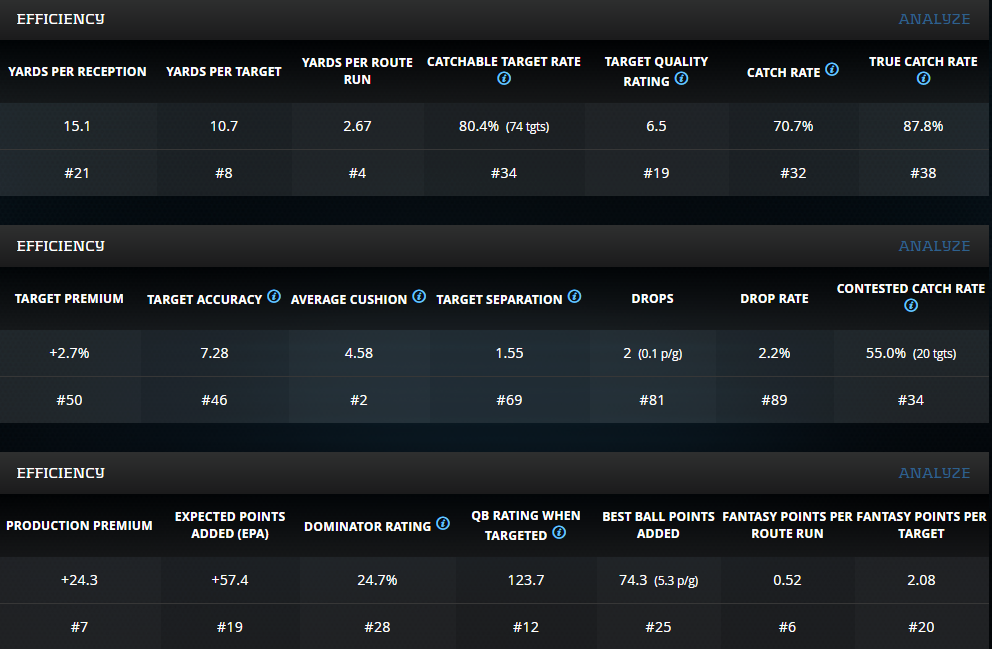Select the Target Premium column header
992x649 pixels.
pos(69,299)
